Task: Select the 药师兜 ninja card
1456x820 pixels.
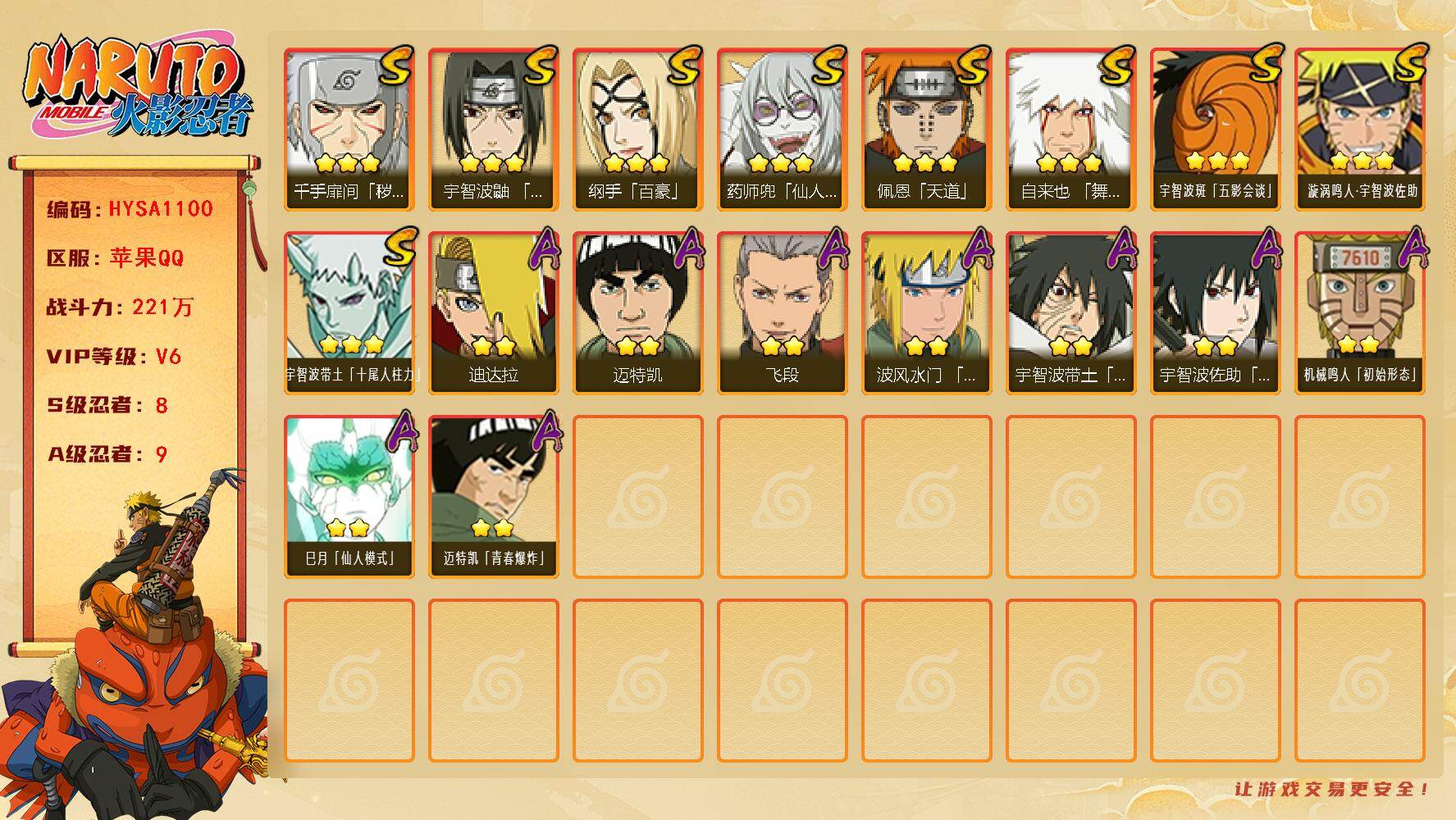Action: pos(782,130)
